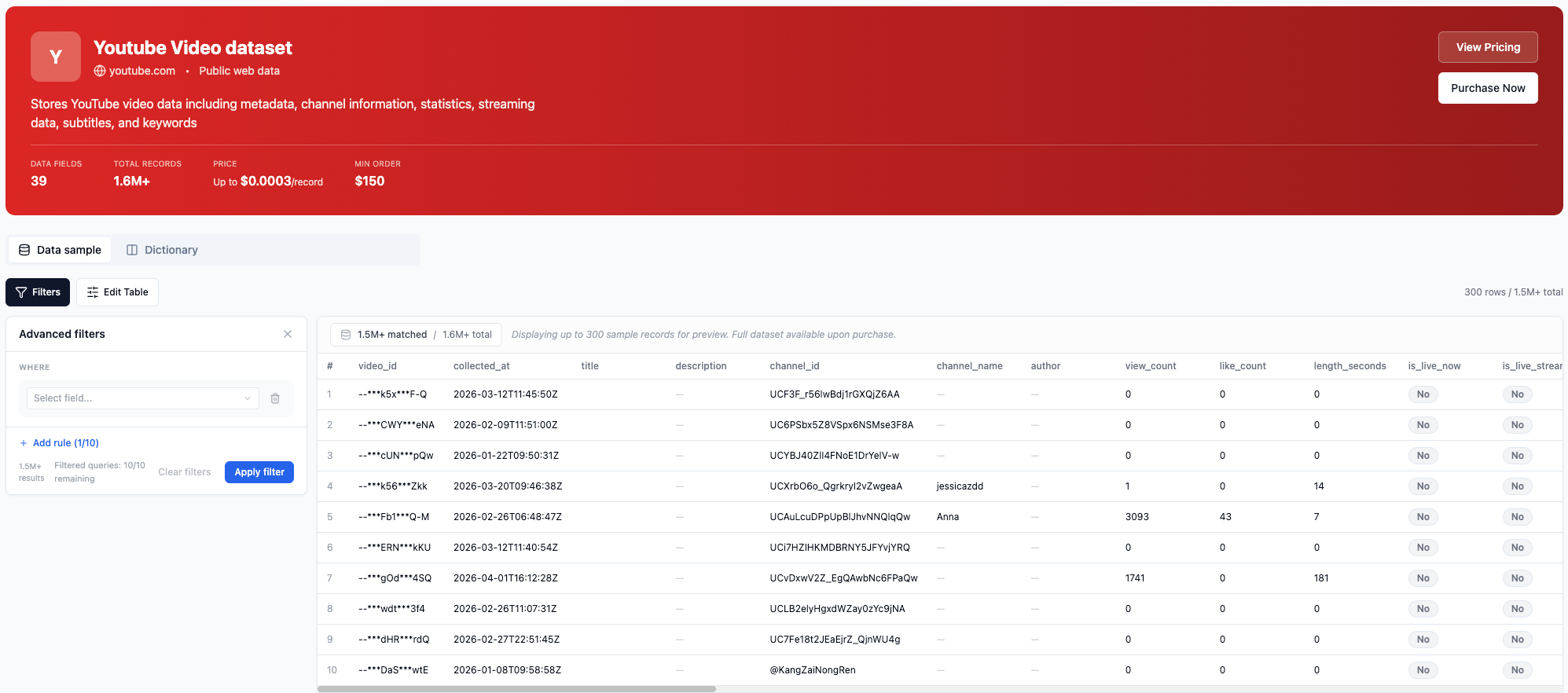Screen dimensions: 1568x693
Task: Click the channel_name column header
Action: click(970, 366)
